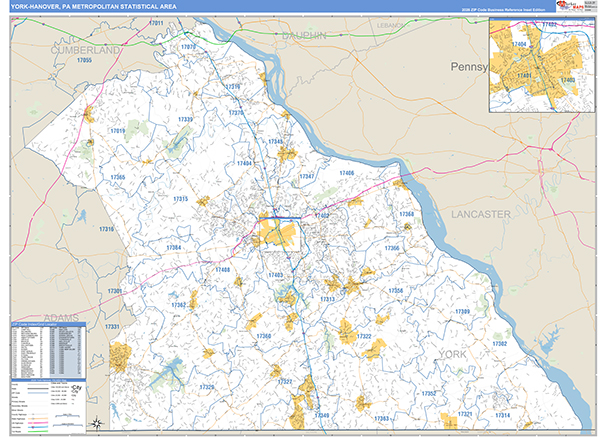Viewport: 600px width, 437px height.
Task: Click ZIP code 17331 label
Action: pos(112,327)
